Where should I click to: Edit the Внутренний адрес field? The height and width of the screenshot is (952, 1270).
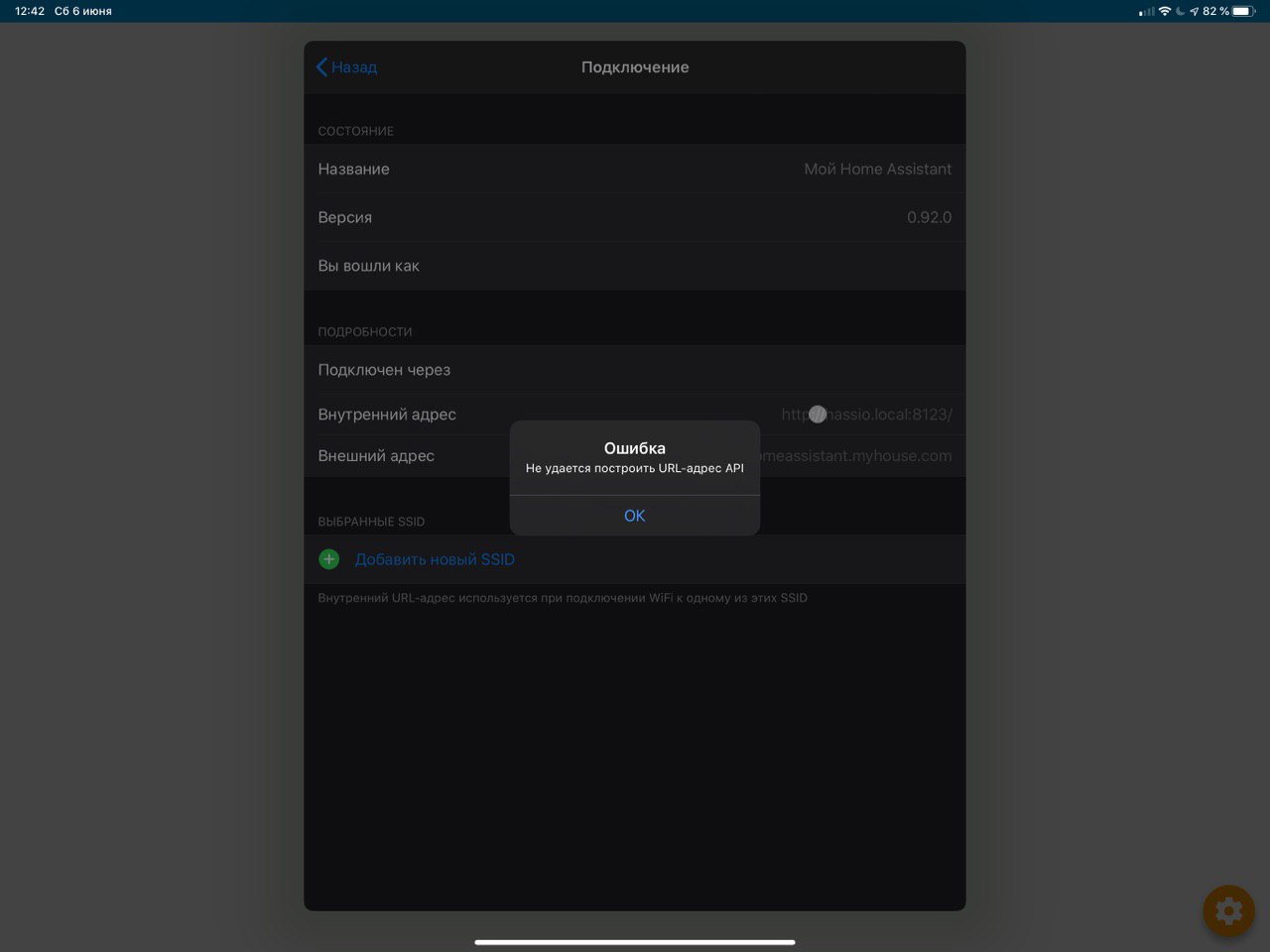[635, 415]
